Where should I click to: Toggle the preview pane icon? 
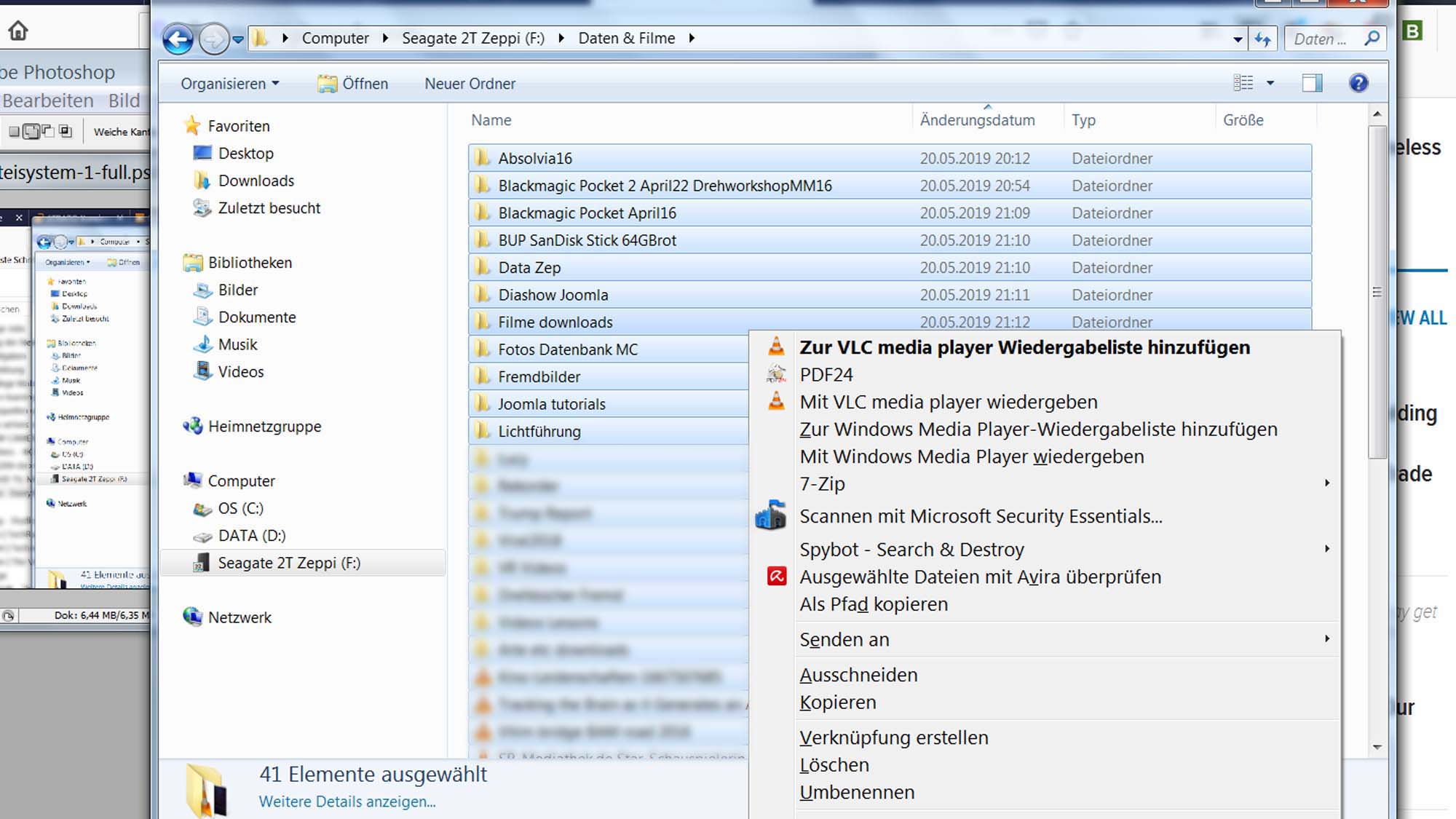point(1312,83)
